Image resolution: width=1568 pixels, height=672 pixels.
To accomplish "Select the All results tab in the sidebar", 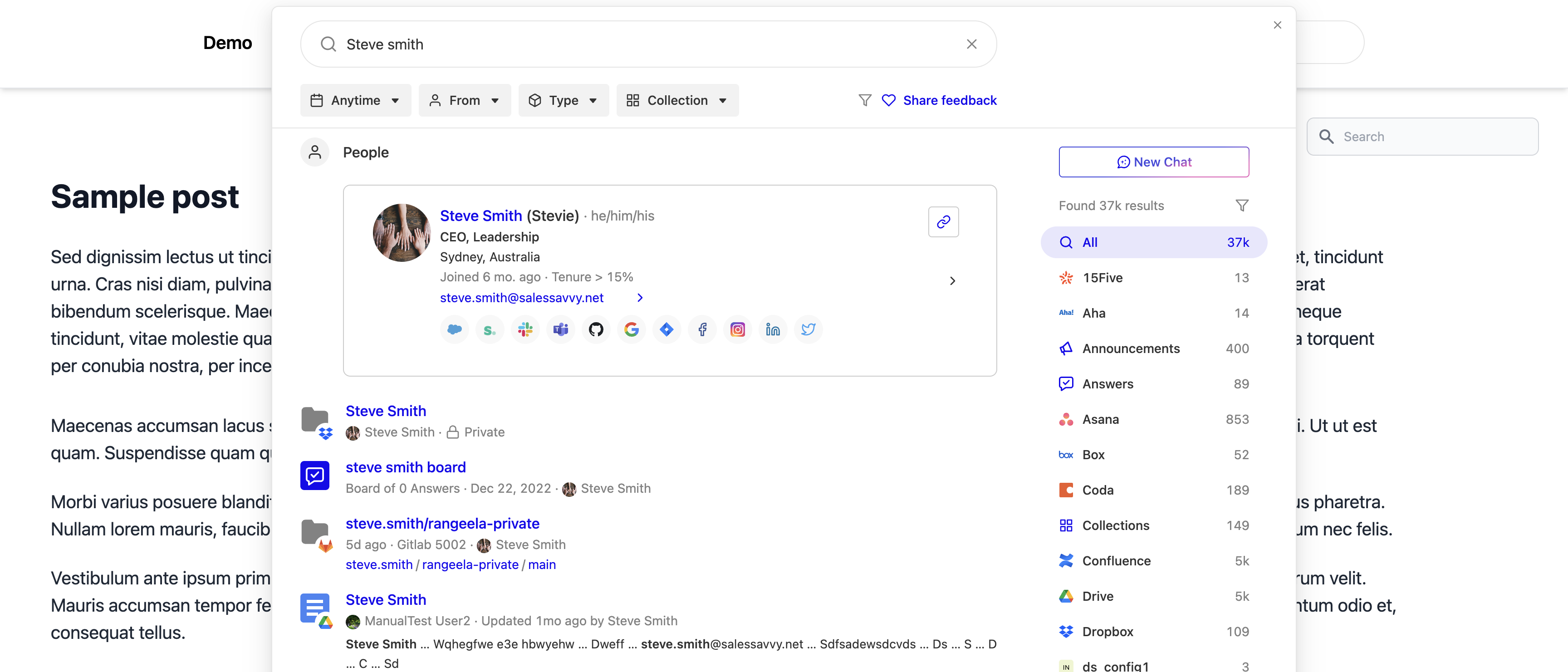I will coord(1153,242).
